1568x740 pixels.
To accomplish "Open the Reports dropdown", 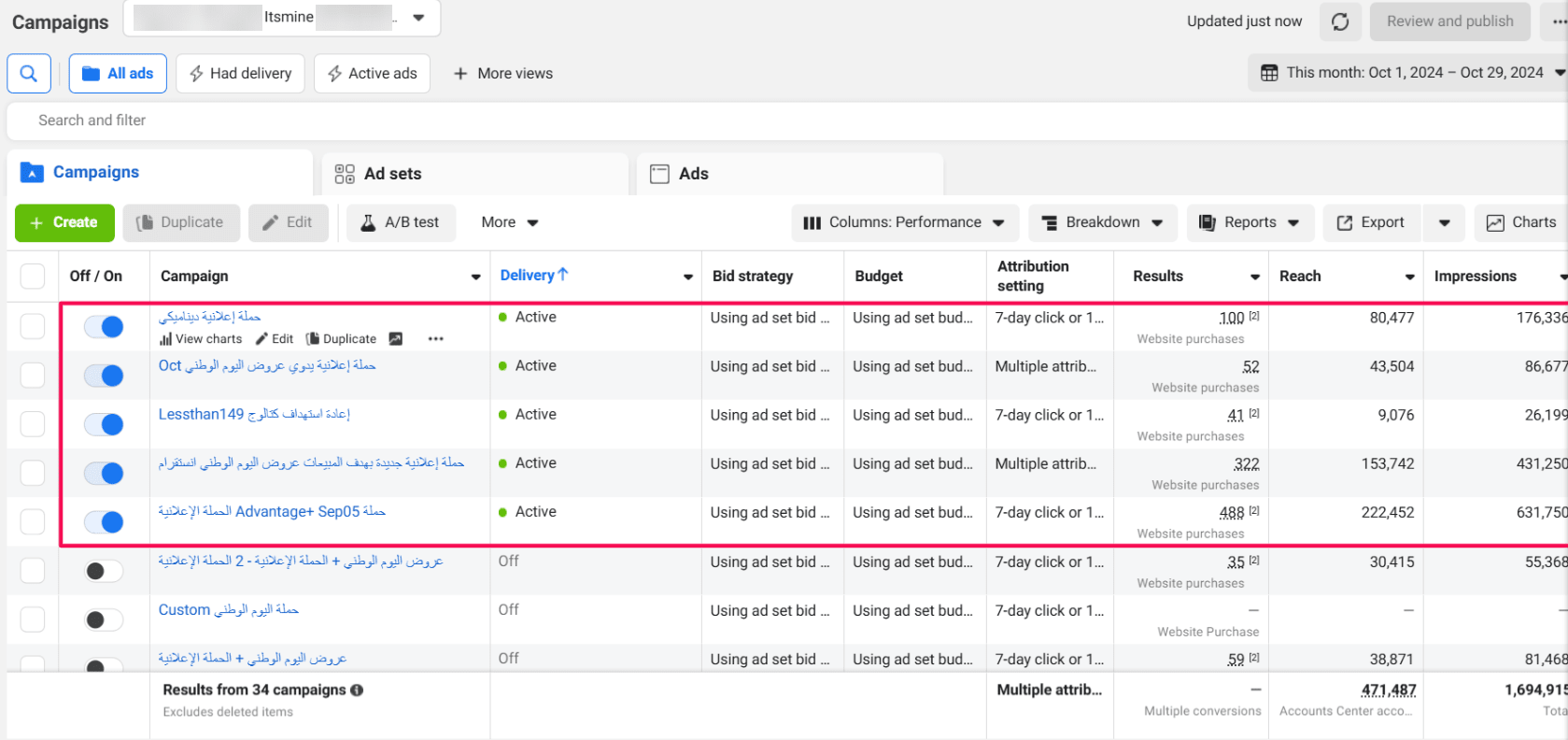I will [1250, 222].
